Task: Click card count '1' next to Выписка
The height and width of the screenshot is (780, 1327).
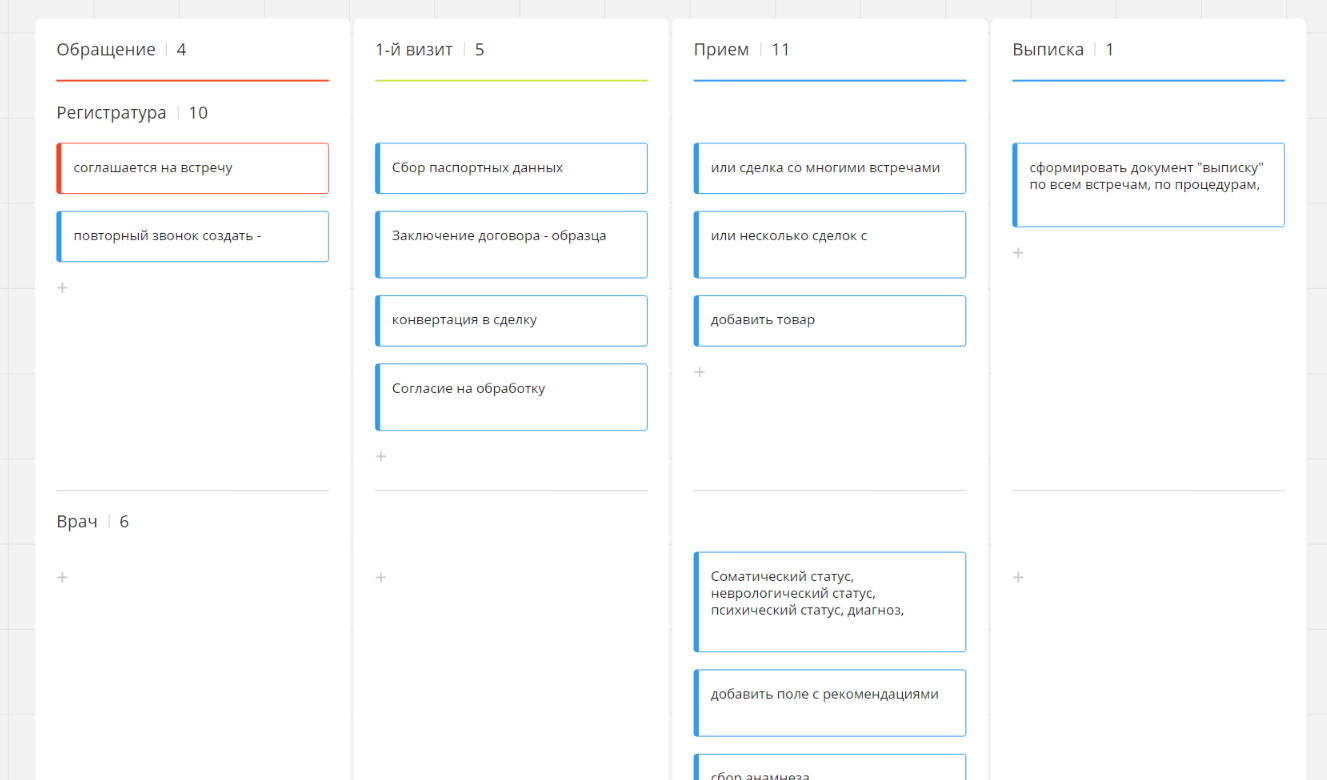Action: (1110, 49)
